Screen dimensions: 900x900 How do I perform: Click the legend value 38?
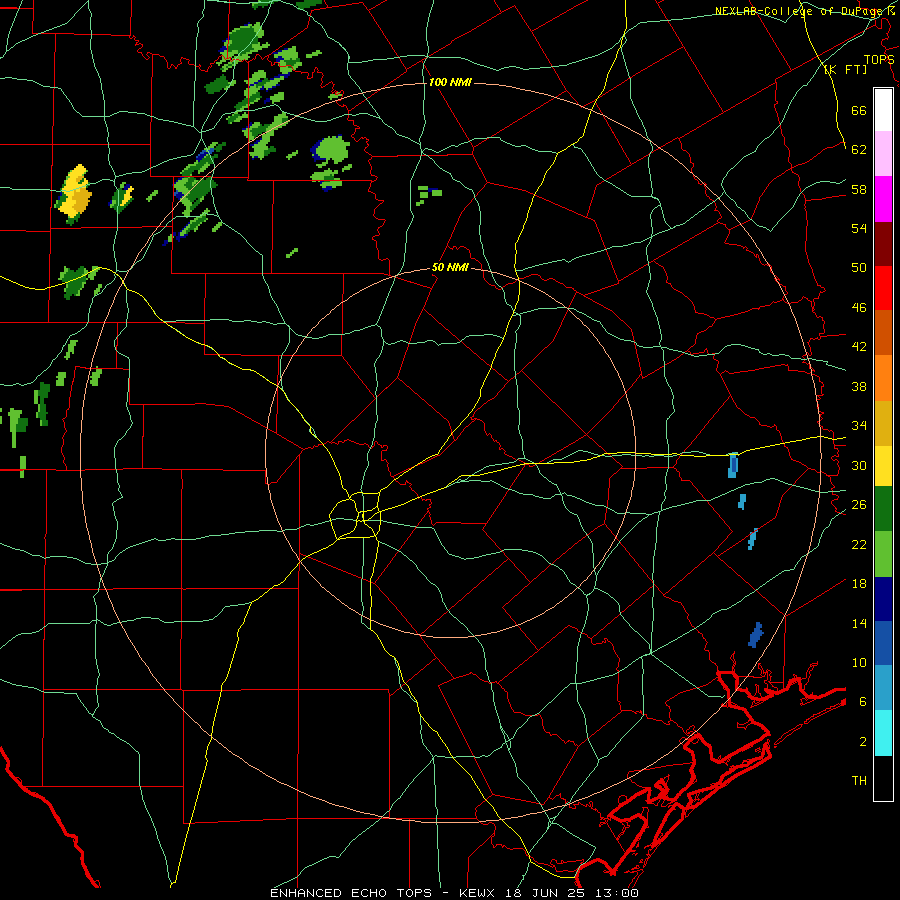pos(859,386)
